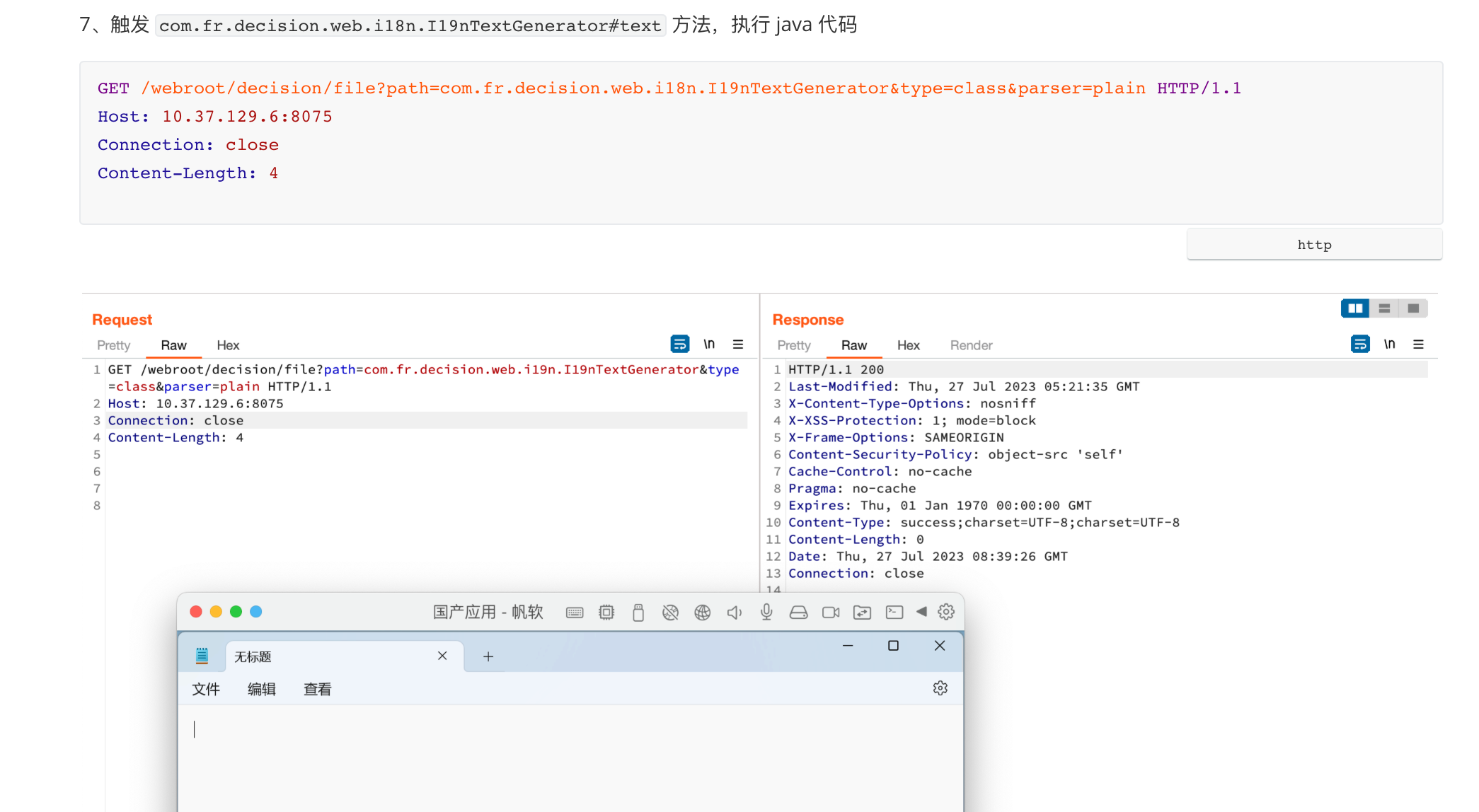Click the GET line in the code block
This screenshot has width=1479, height=812.
tap(669, 88)
